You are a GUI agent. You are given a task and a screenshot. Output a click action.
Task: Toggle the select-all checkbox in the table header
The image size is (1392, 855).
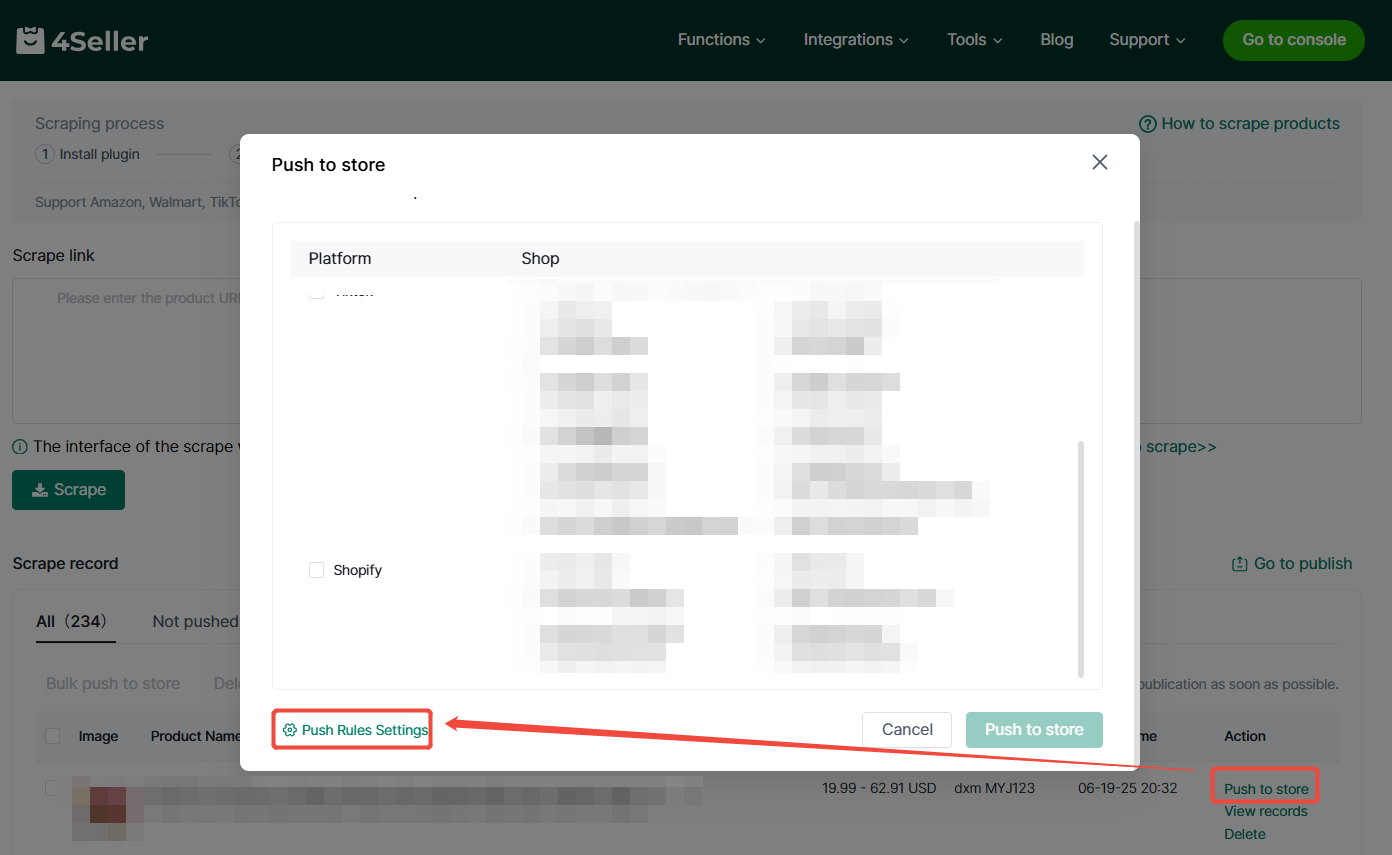(x=52, y=736)
